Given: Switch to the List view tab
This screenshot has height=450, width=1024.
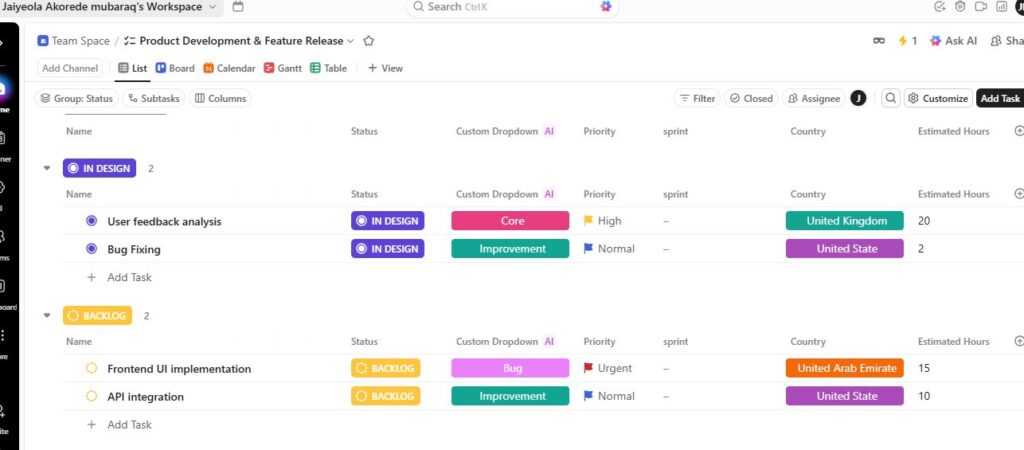Looking at the screenshot, I should [x=133, y=68].
